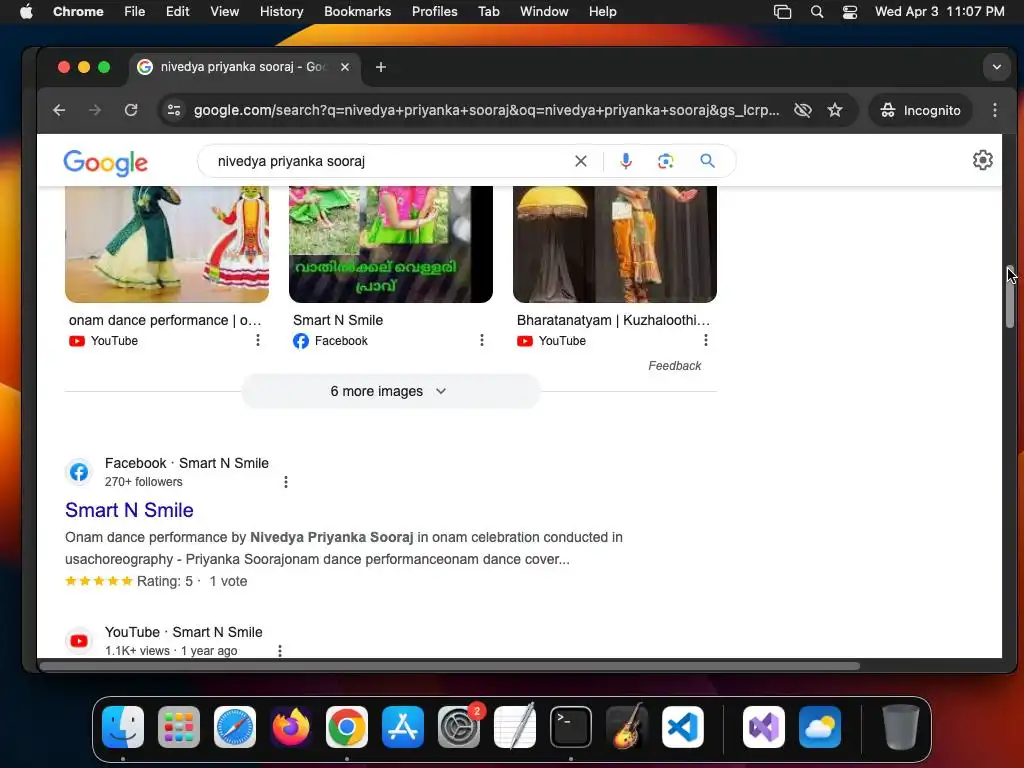Reload the current page

pyautogui.click(x=131, y=110)
